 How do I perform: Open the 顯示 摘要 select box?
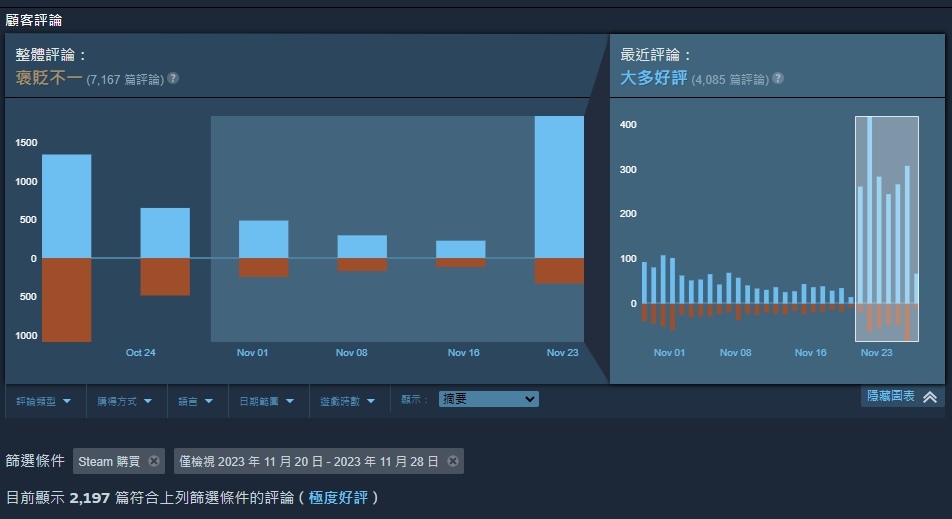pos(488,399)
